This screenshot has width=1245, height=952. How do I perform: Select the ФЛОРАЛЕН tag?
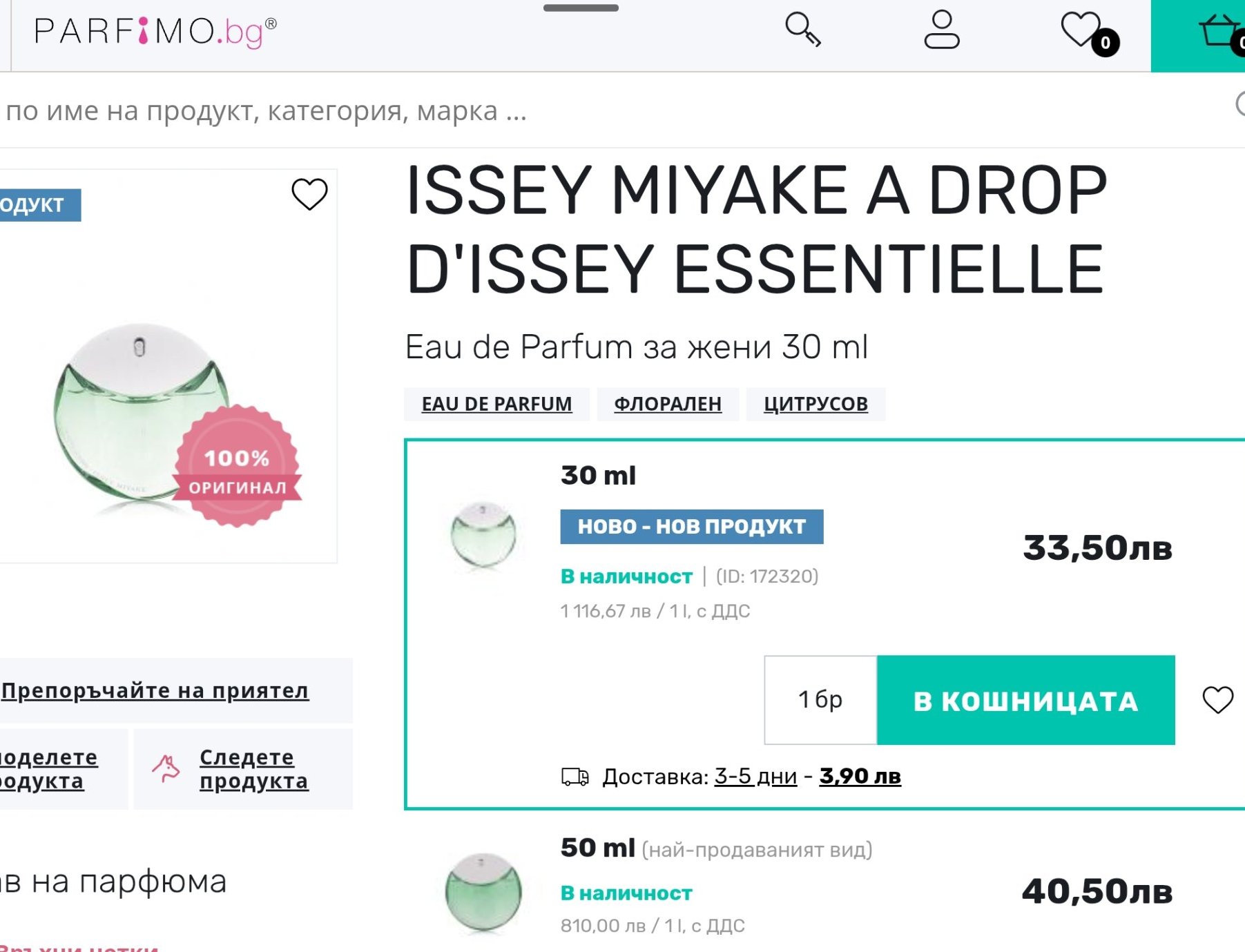(668, 404)
